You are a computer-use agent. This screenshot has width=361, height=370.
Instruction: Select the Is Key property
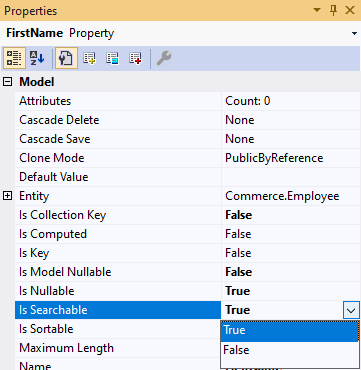pos(118,253)
